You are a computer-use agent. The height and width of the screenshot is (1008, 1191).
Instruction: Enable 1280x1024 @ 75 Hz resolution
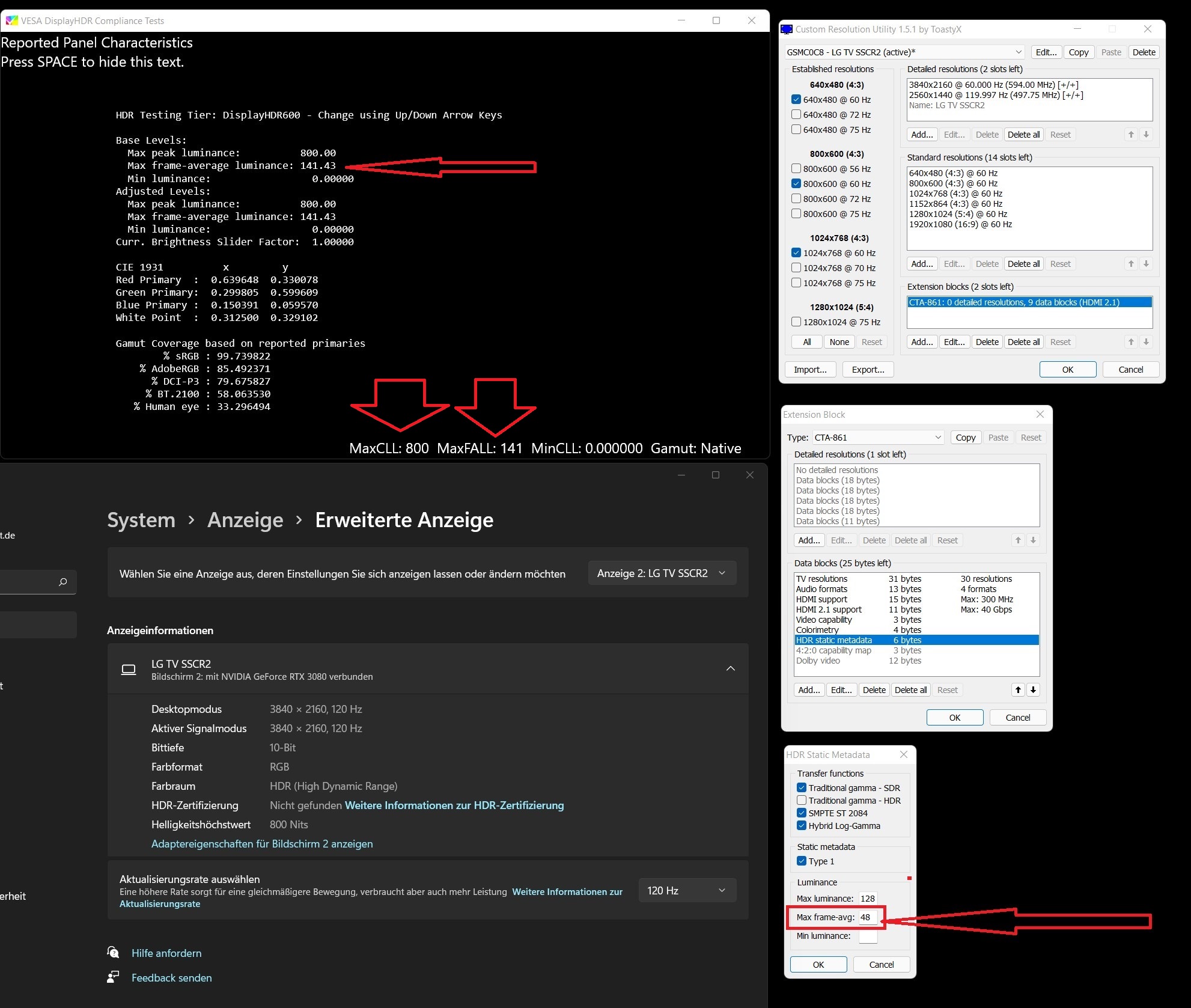pos(796,322)
